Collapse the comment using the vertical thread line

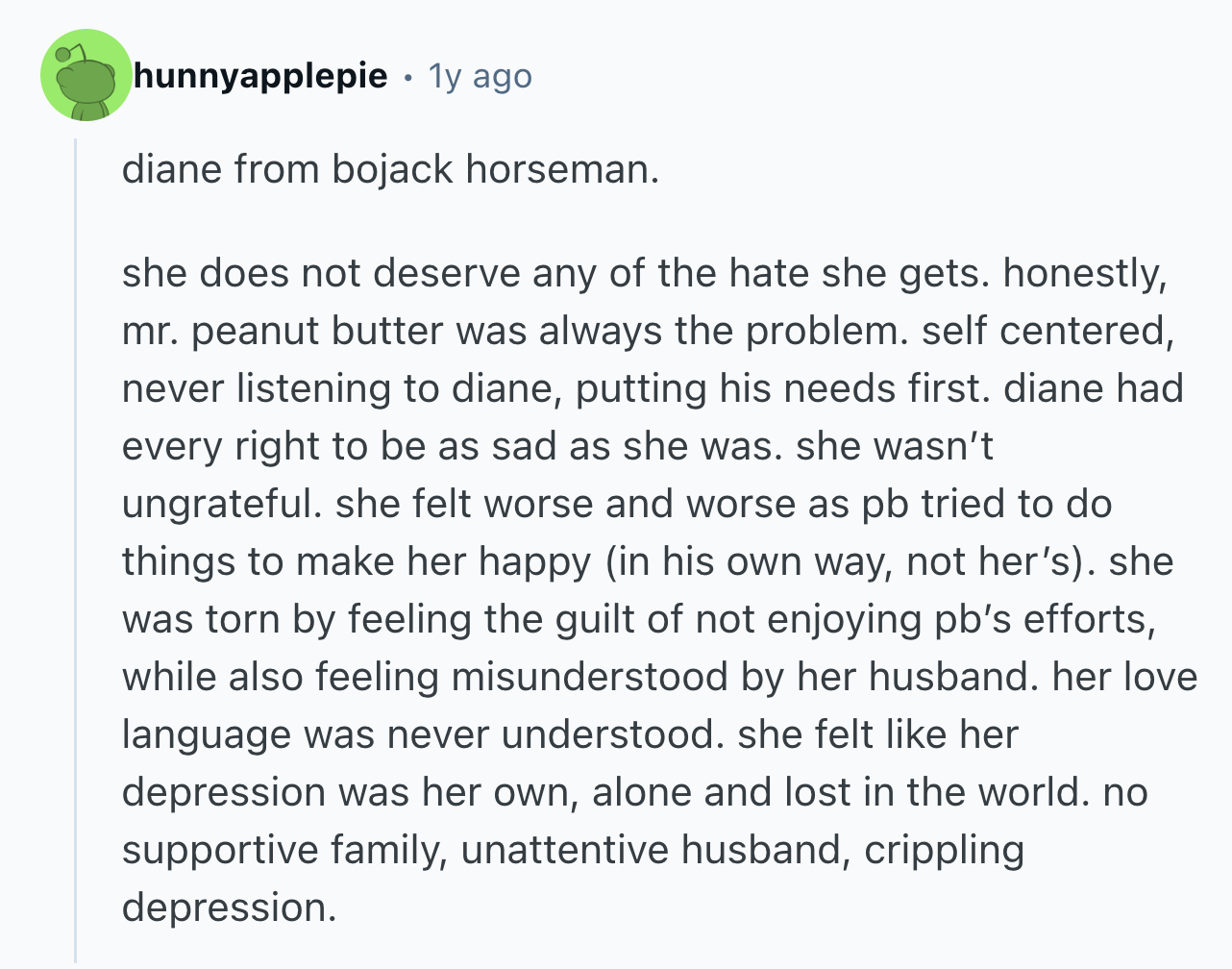tap(76, 548)
